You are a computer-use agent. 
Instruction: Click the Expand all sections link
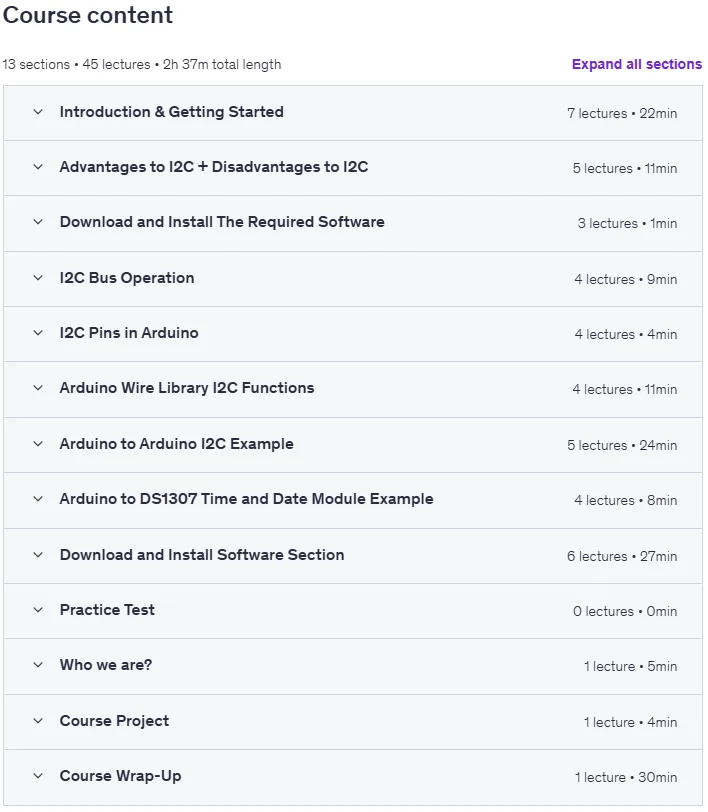[x=637, y=64]
